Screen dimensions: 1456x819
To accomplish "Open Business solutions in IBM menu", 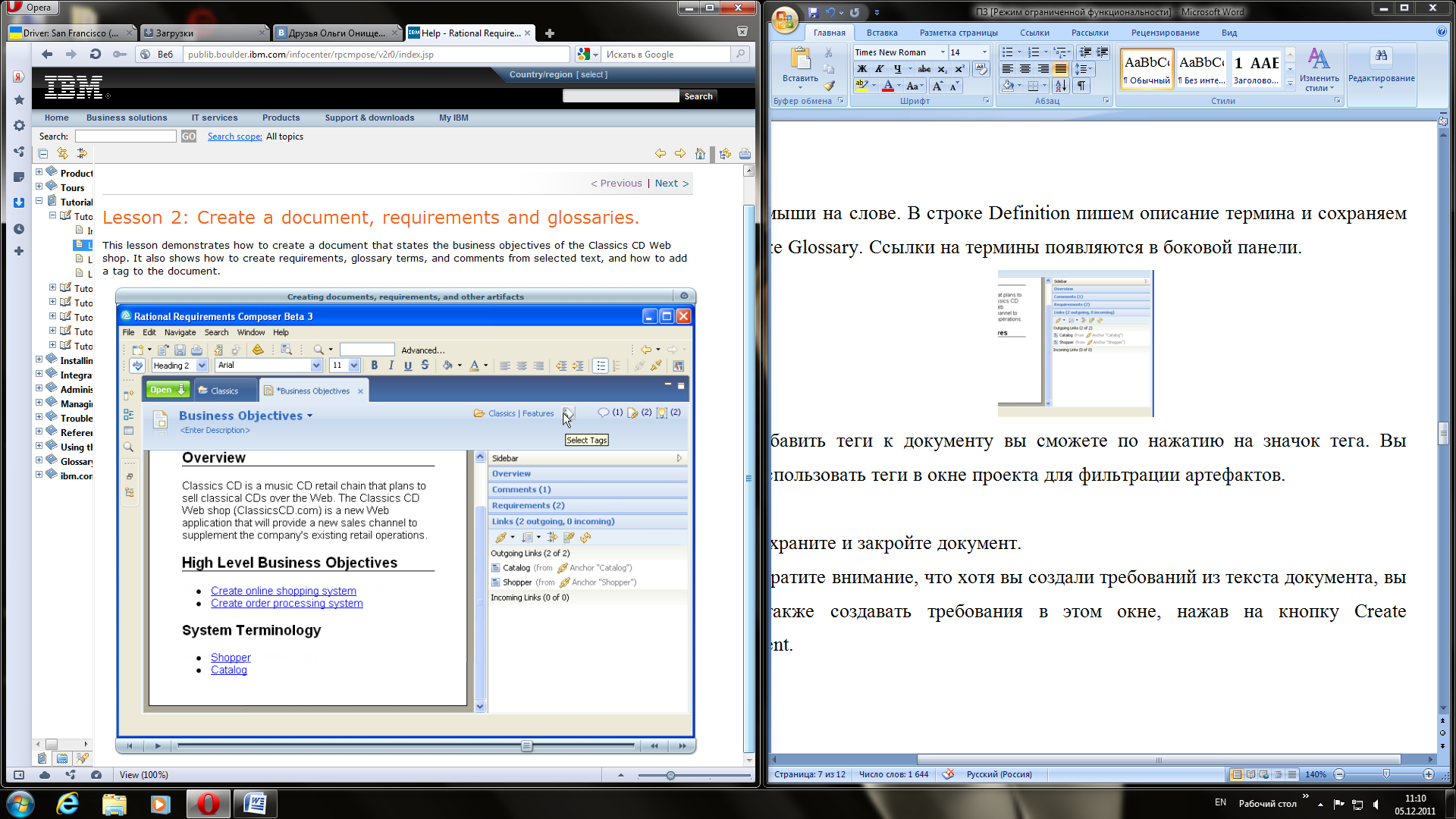I will tap(127, 118).
